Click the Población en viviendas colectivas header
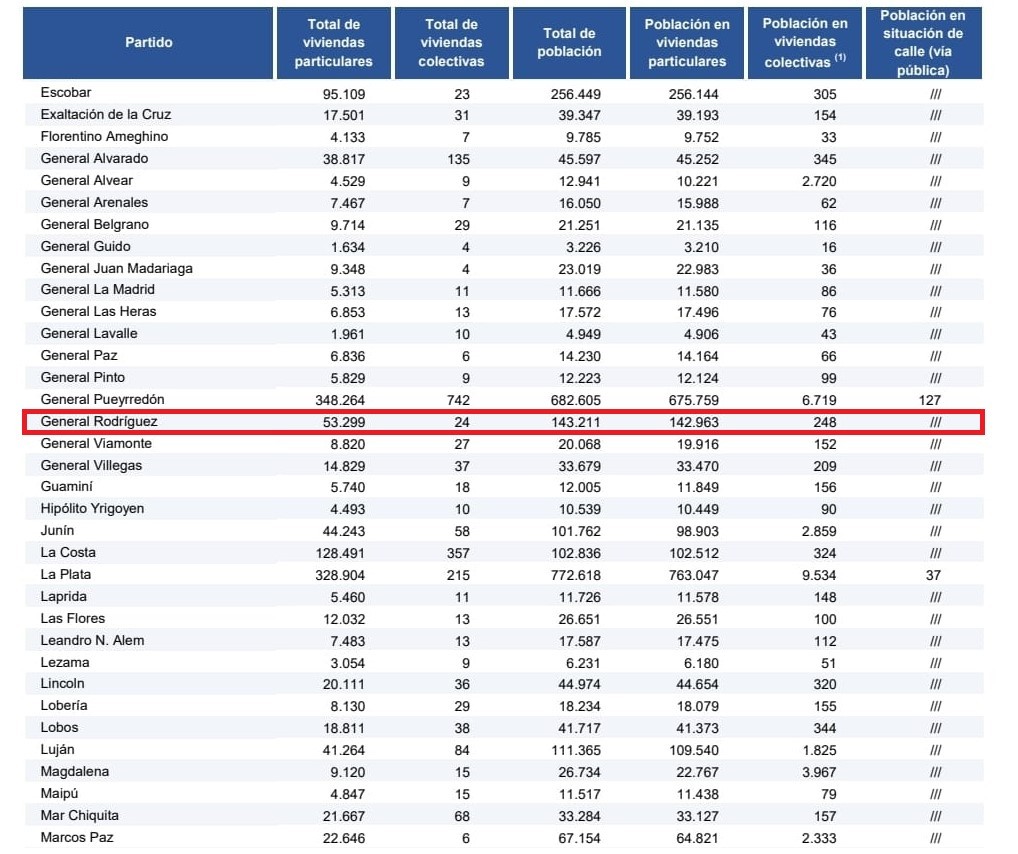Viewport: 1018px width, 854px height. click(x=805, y=43)
